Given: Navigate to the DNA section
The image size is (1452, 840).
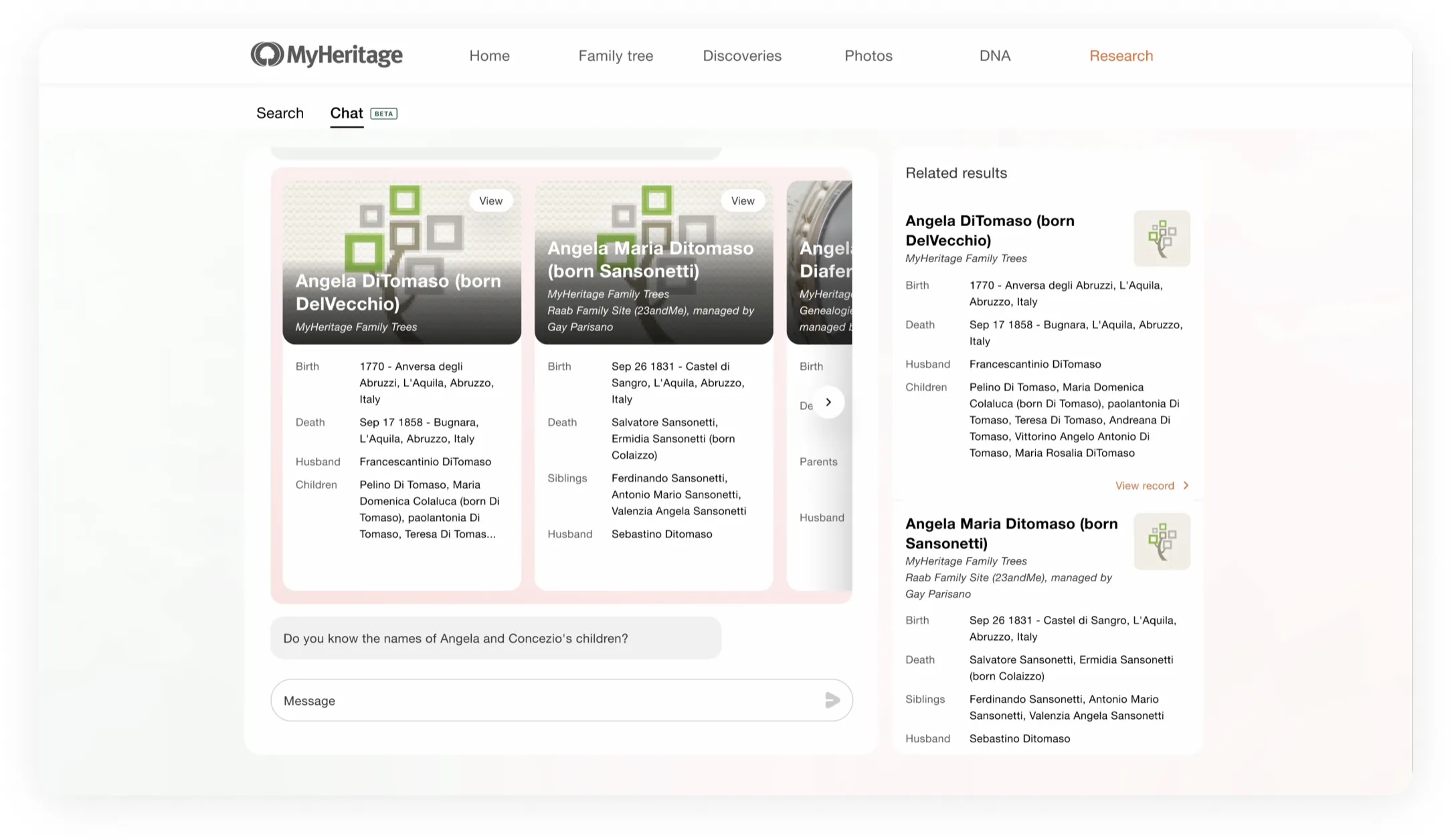Looking at the screenshot, I should [995, 56].
